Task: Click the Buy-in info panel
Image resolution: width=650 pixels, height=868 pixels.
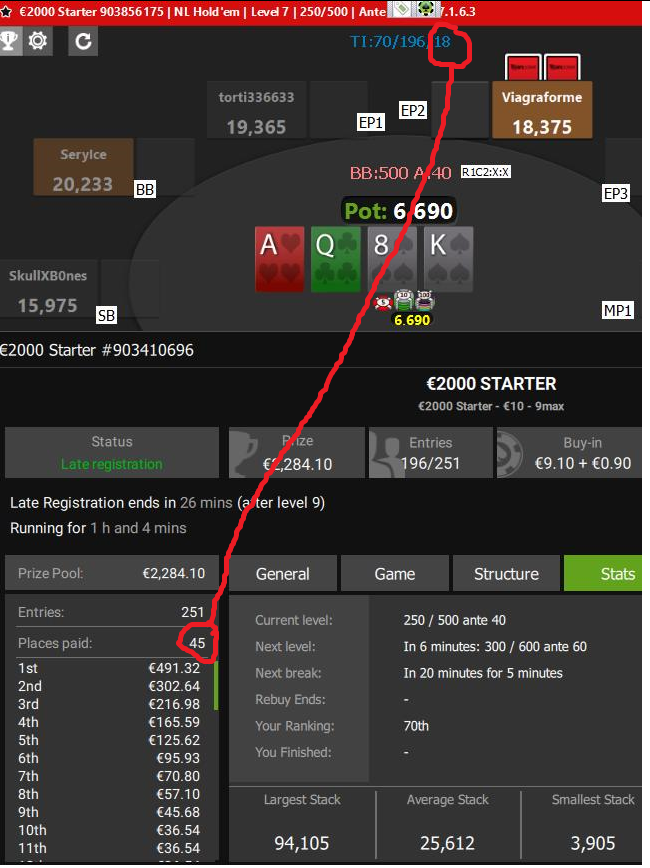Action: click(569, 452)
